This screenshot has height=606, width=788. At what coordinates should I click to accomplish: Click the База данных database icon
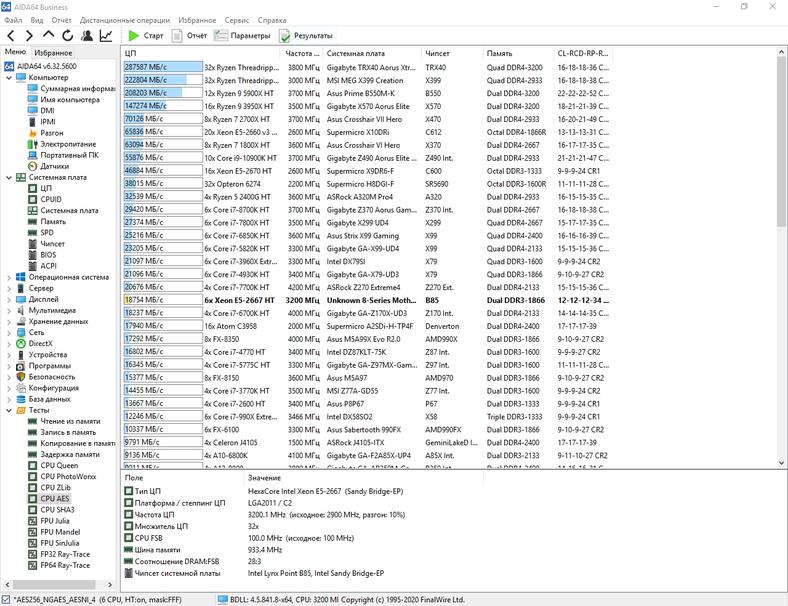tap(21, 399)
